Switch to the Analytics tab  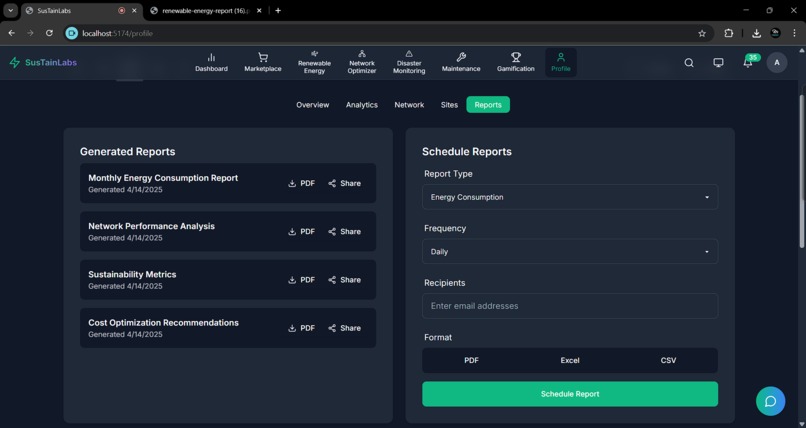[362, 105]
